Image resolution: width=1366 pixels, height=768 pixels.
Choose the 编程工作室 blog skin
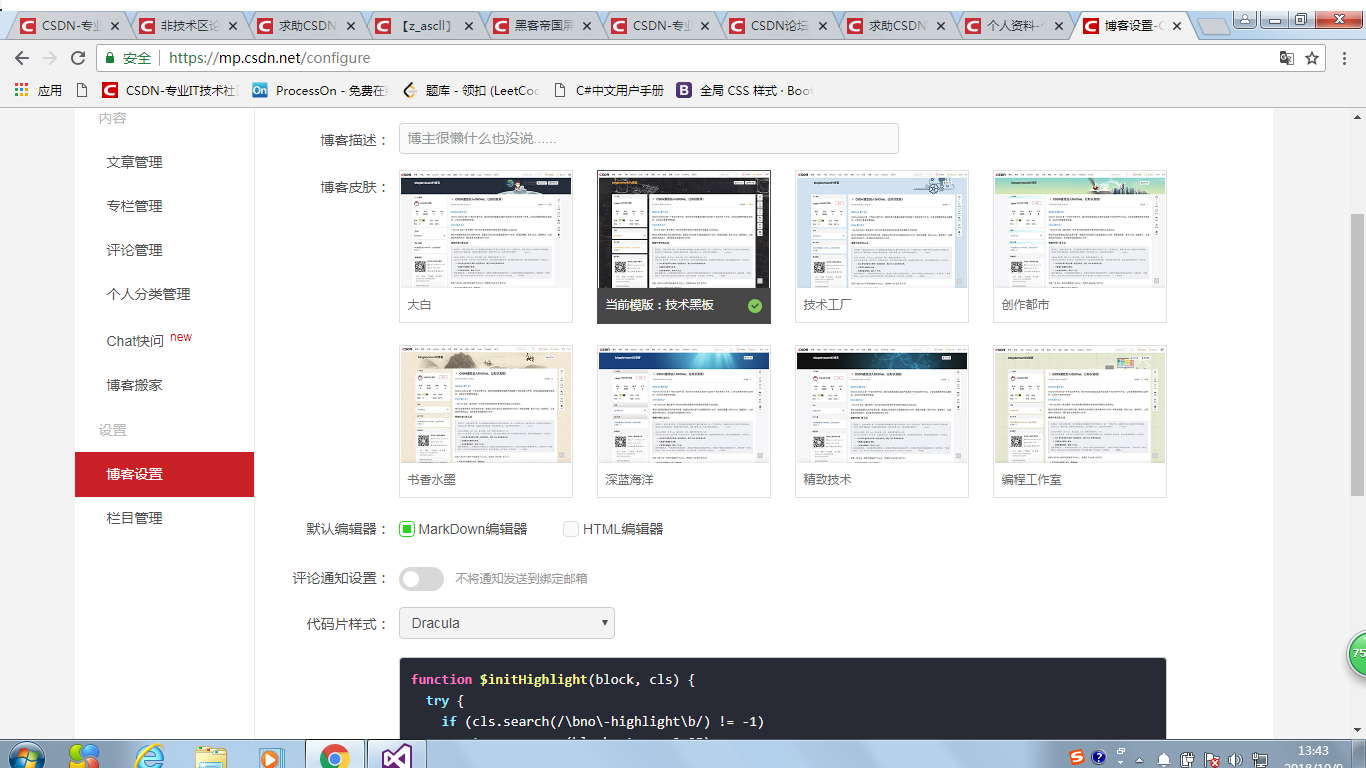point(1080,421)
